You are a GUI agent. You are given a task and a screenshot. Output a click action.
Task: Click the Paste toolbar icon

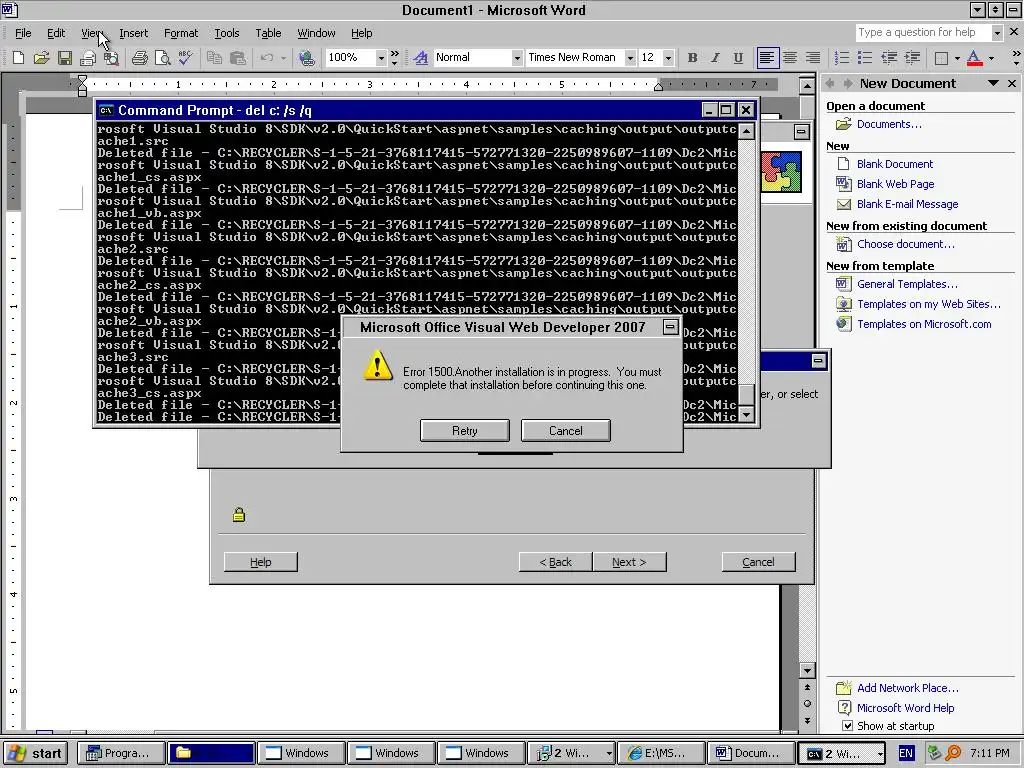point(238,58)
